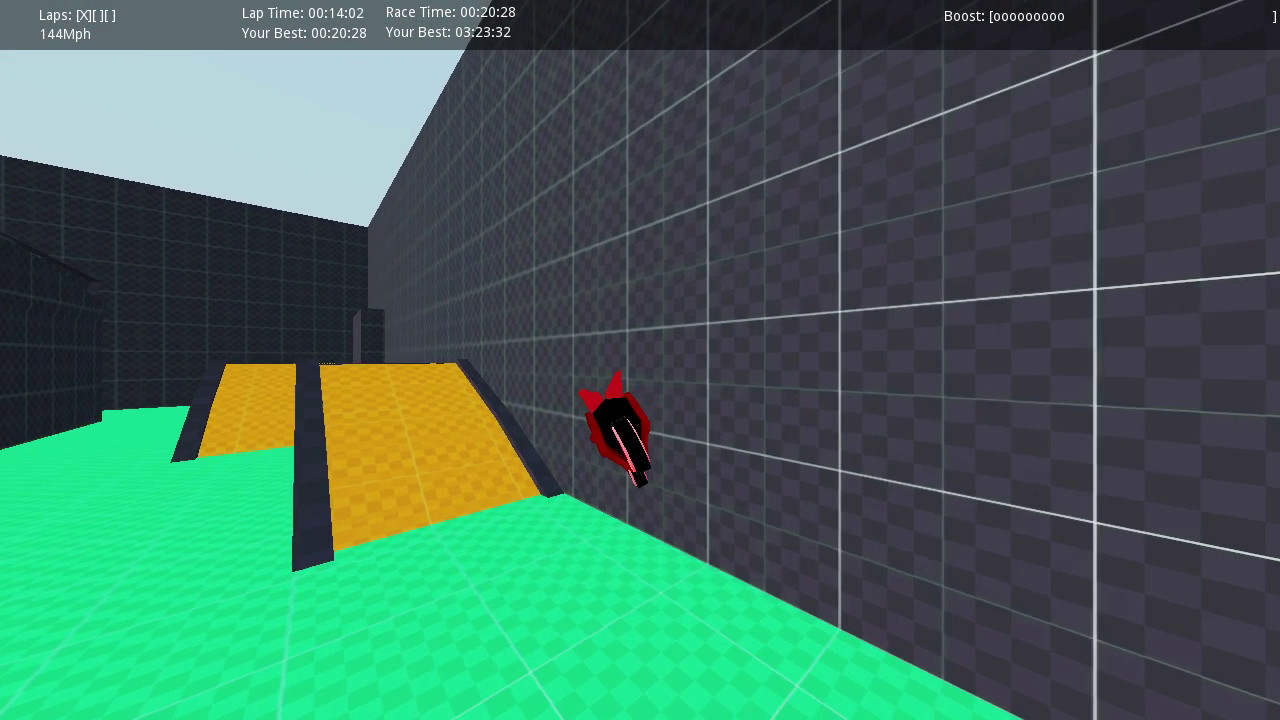Click the dark wall on the far left

point(50,330)
